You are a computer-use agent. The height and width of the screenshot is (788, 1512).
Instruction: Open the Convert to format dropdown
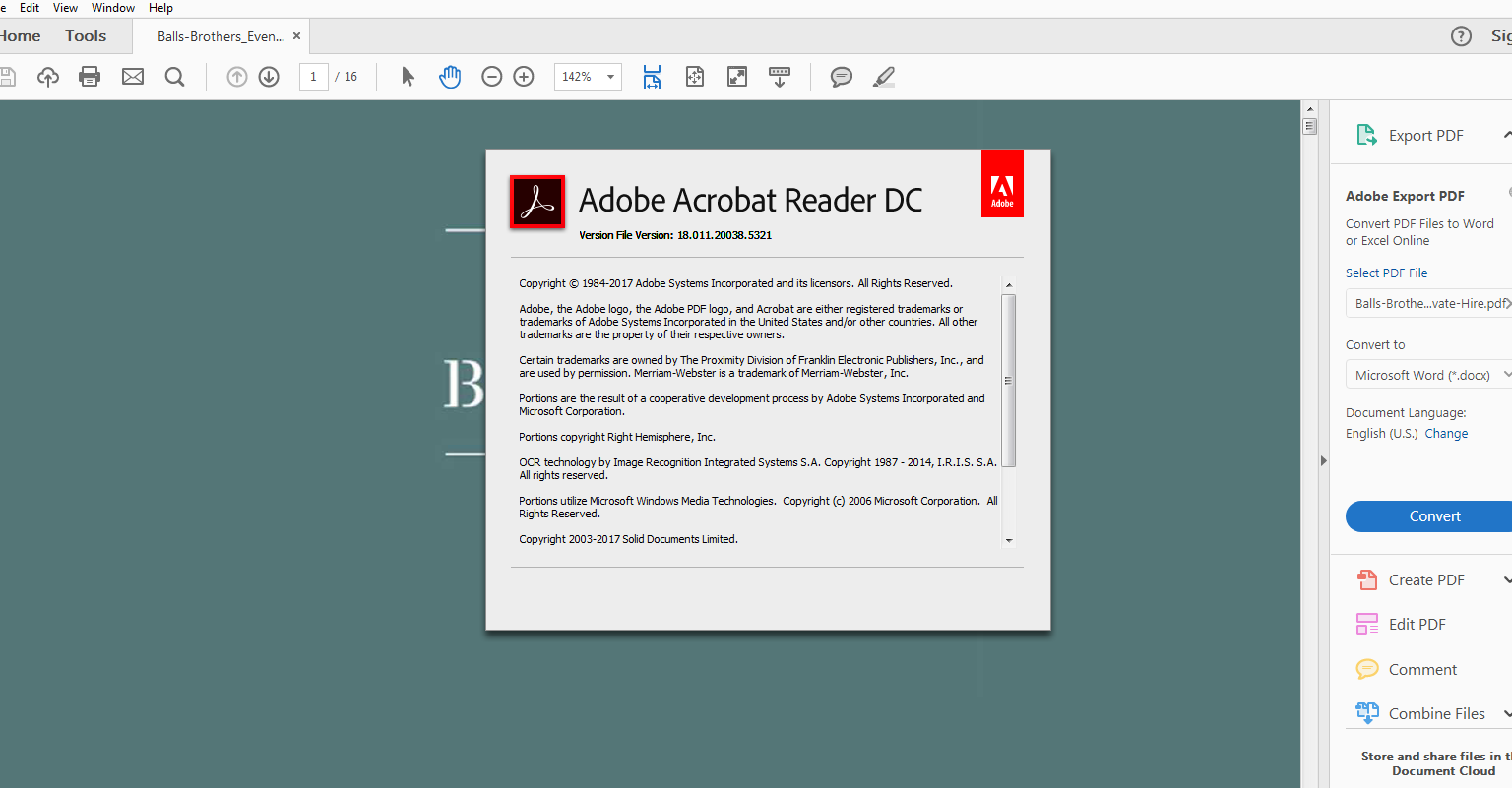pos(1426,374)
